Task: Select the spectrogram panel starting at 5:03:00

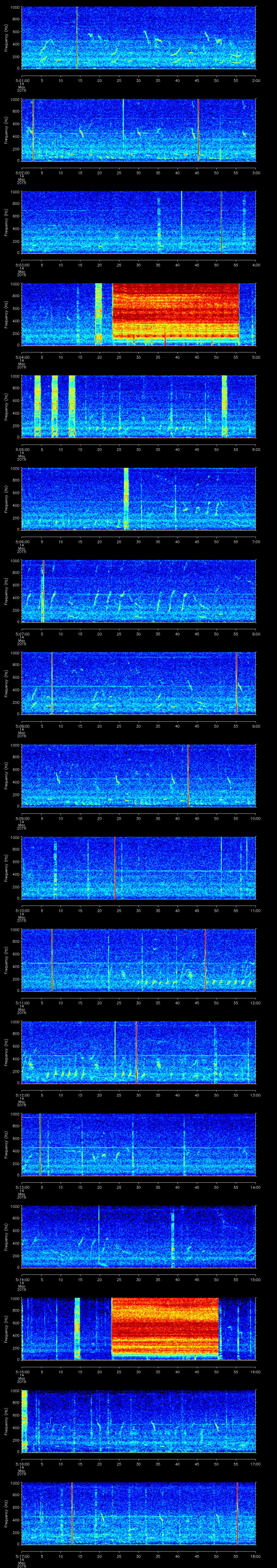Action: [138, 222]
